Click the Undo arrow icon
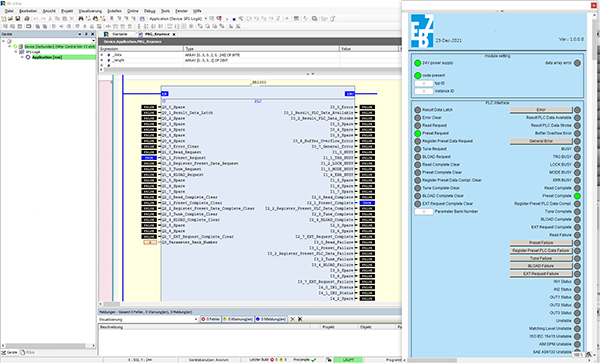This screenshot has width=600, height=363. click(x=36, y=18)
